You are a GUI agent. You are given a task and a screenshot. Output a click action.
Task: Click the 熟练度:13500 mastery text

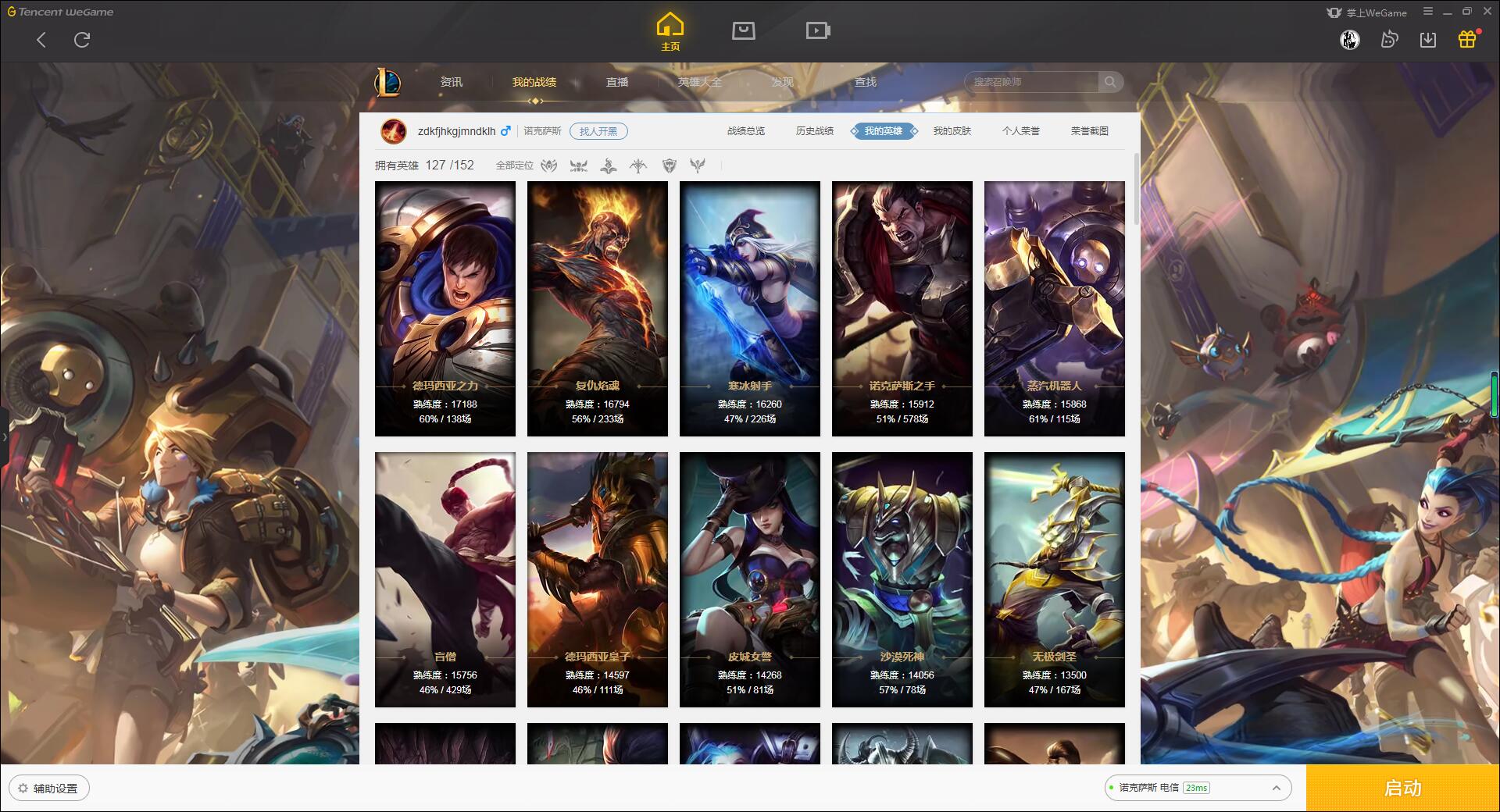tap(1055, 675)
